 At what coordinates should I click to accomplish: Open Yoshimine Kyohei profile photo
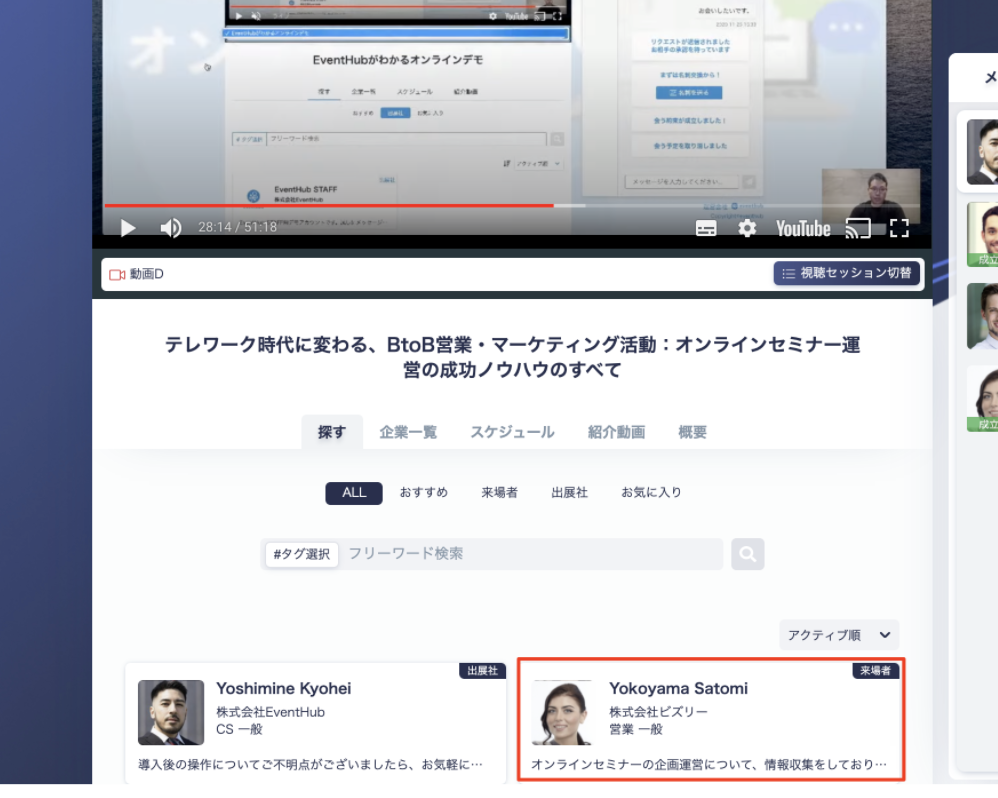[x=171, y=713]
